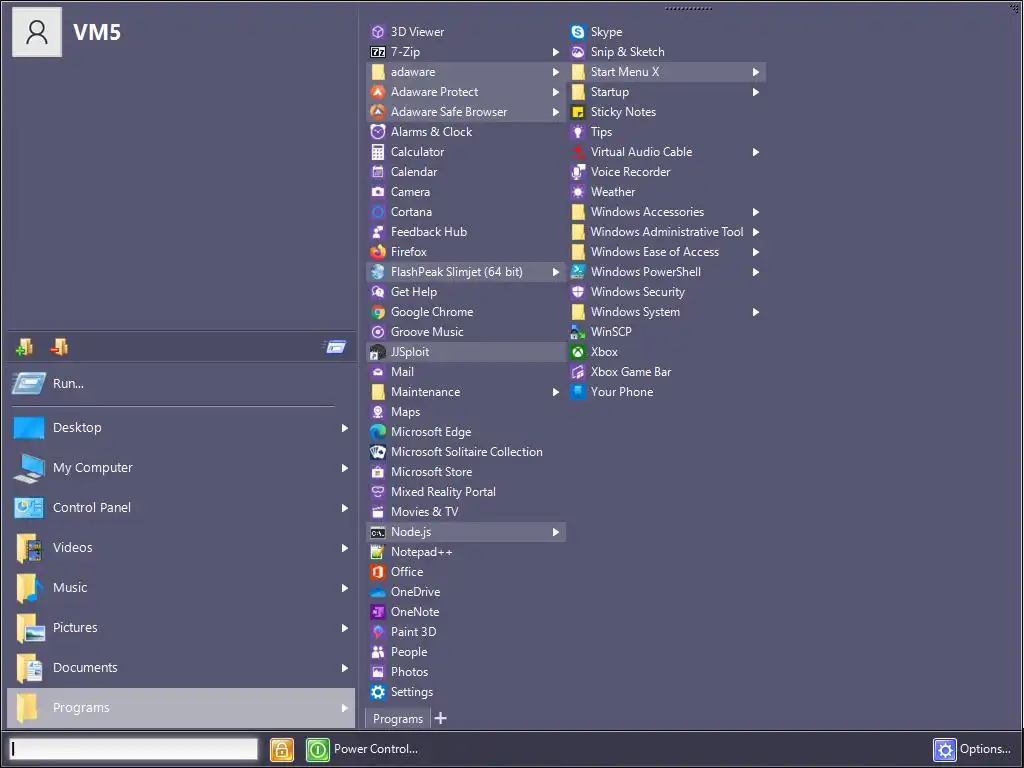
Task: Open the Windows System folder
Action: pyautogui.click(x=665, y=312)
